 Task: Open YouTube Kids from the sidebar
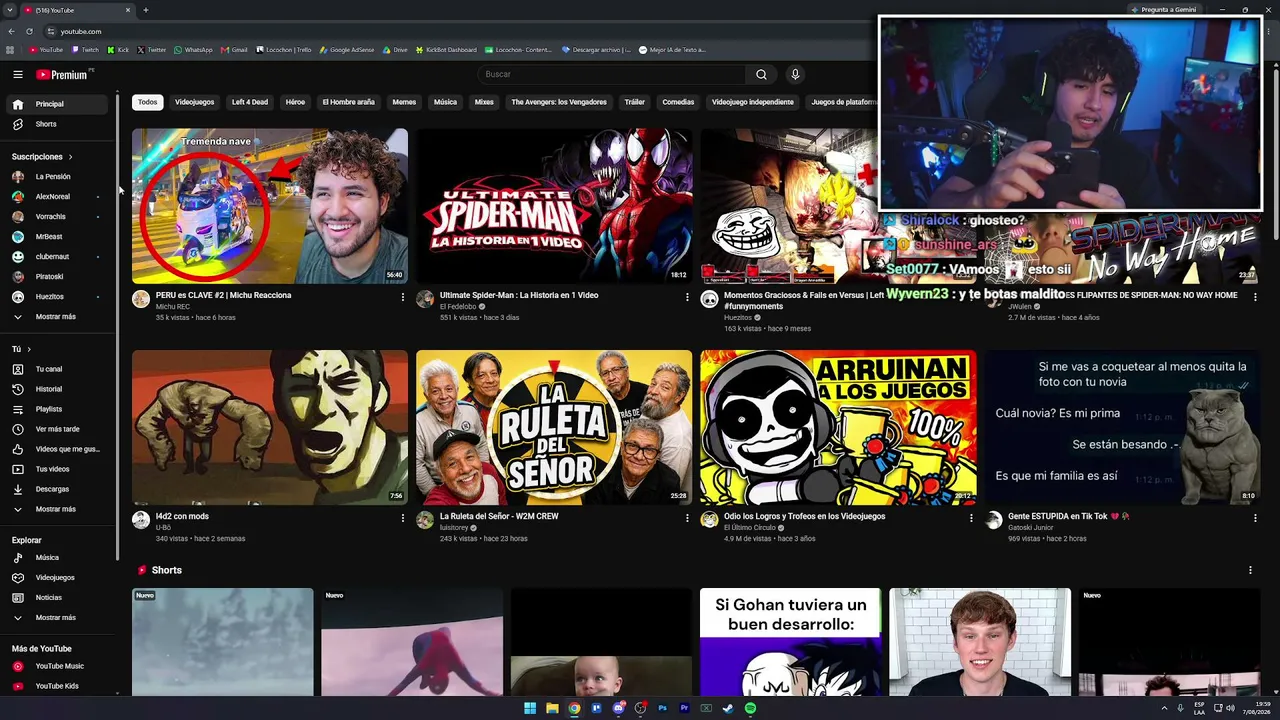pos(58,686)
